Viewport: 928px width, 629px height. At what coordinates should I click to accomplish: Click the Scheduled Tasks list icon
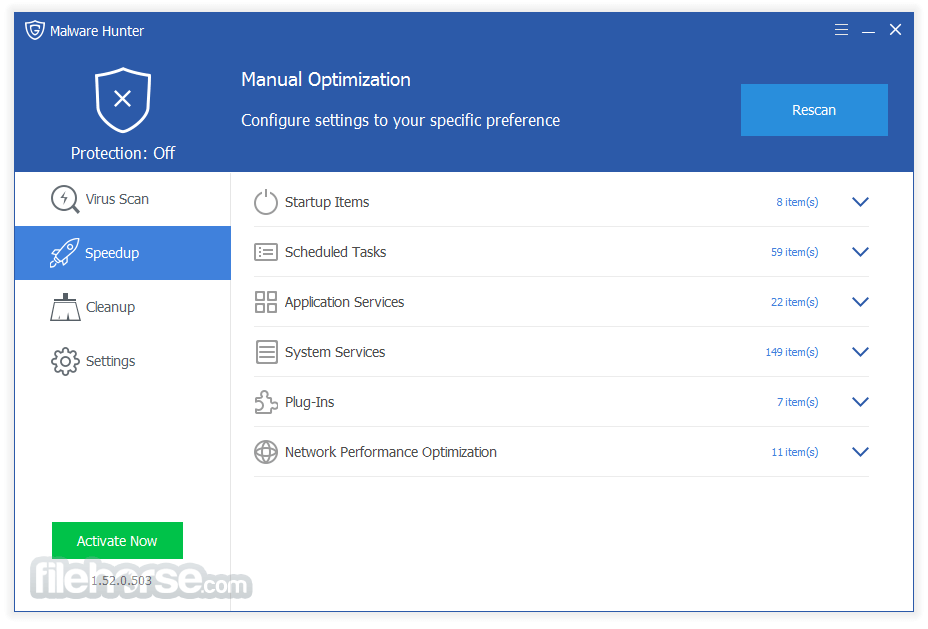tap(266, 252)
